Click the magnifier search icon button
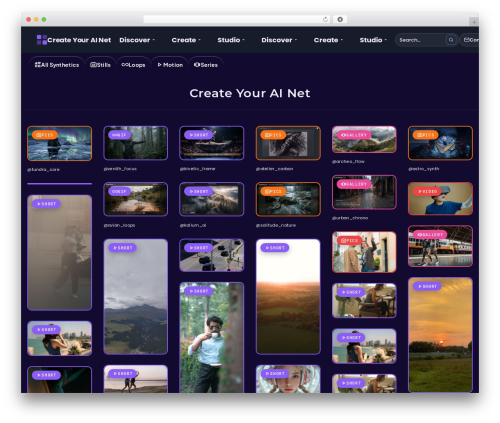The width and height of the screenshot is (500, 423). click(x=451, y=40)
